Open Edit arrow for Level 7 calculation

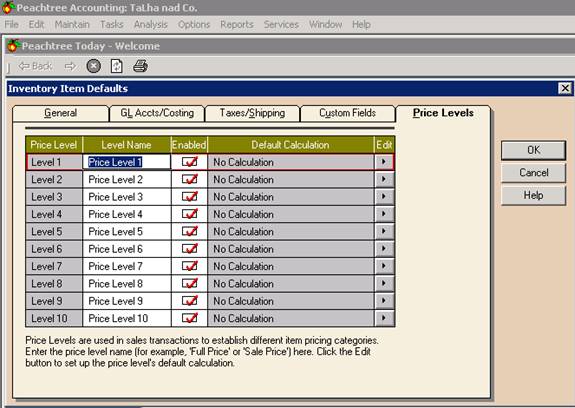(384, 266)
